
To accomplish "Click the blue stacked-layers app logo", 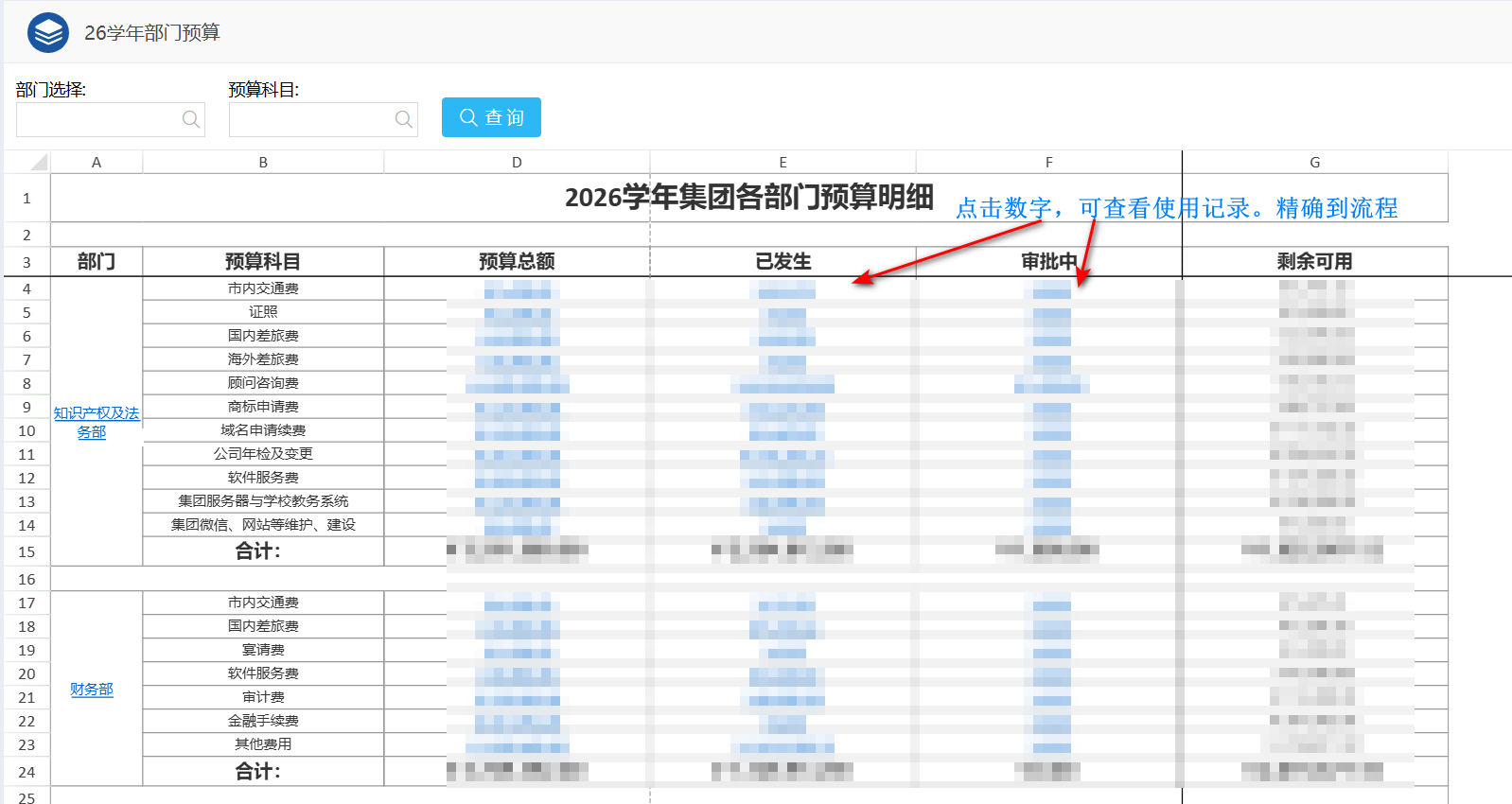I will (x=47, y=33).
